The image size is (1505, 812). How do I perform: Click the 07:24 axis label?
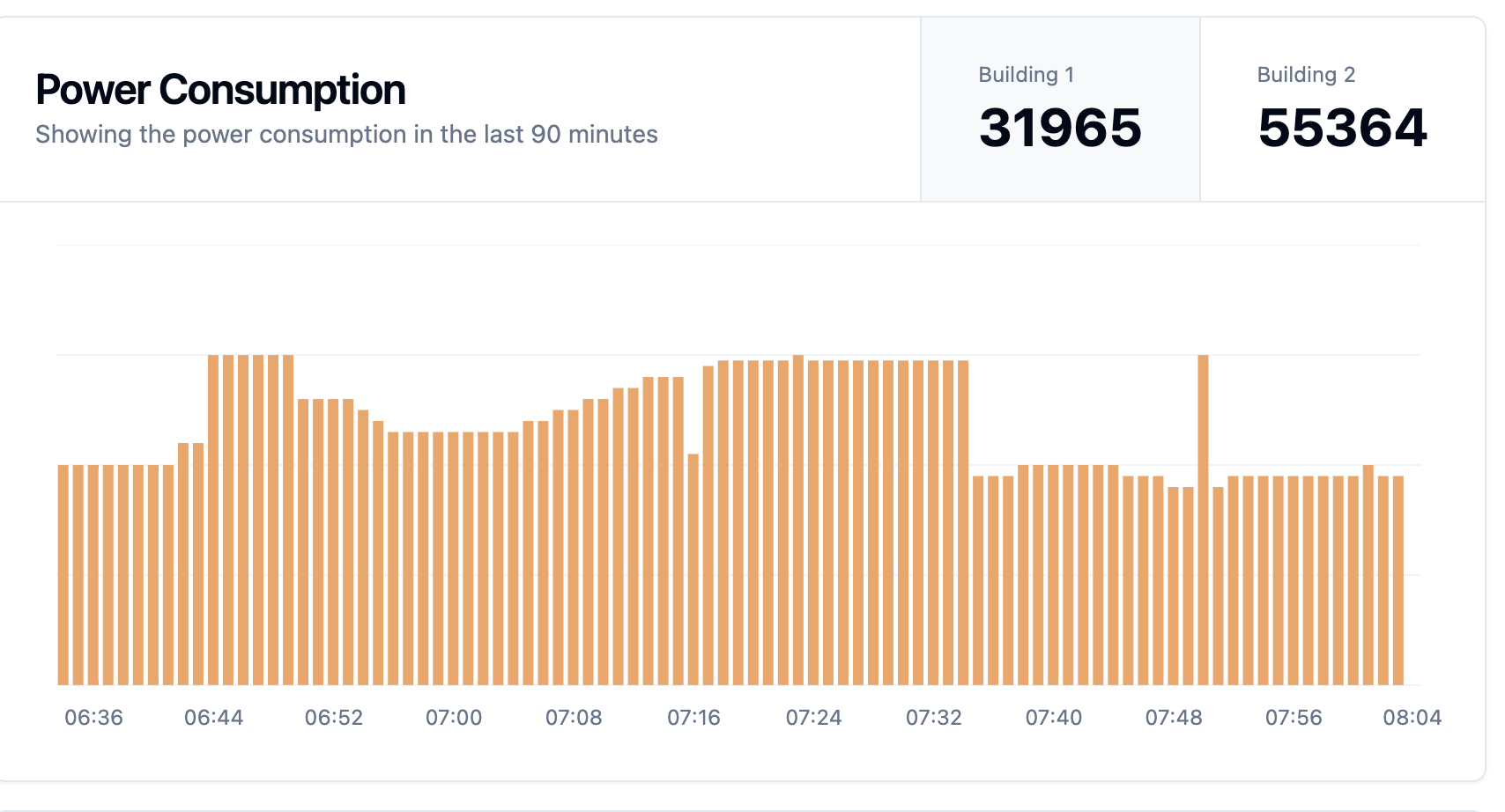813,718
